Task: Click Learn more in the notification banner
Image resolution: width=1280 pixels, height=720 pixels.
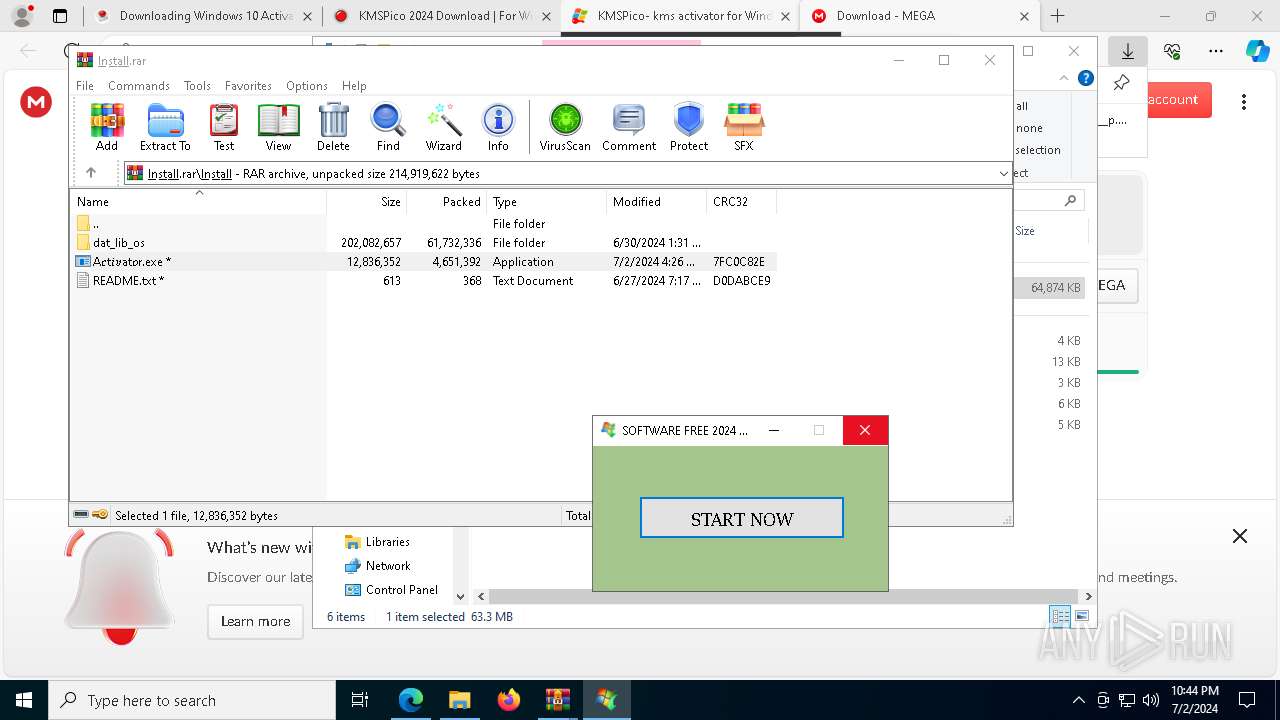Action: coord(255,621)
